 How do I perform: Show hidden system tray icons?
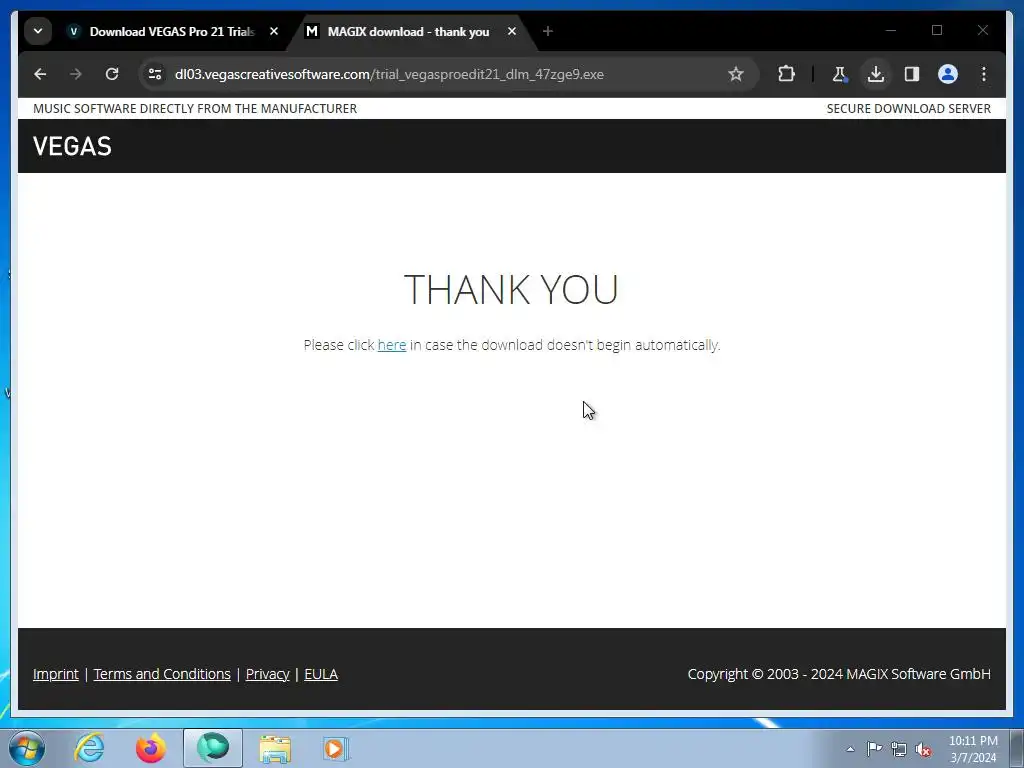pyautogui.click(x=850, y=749)
